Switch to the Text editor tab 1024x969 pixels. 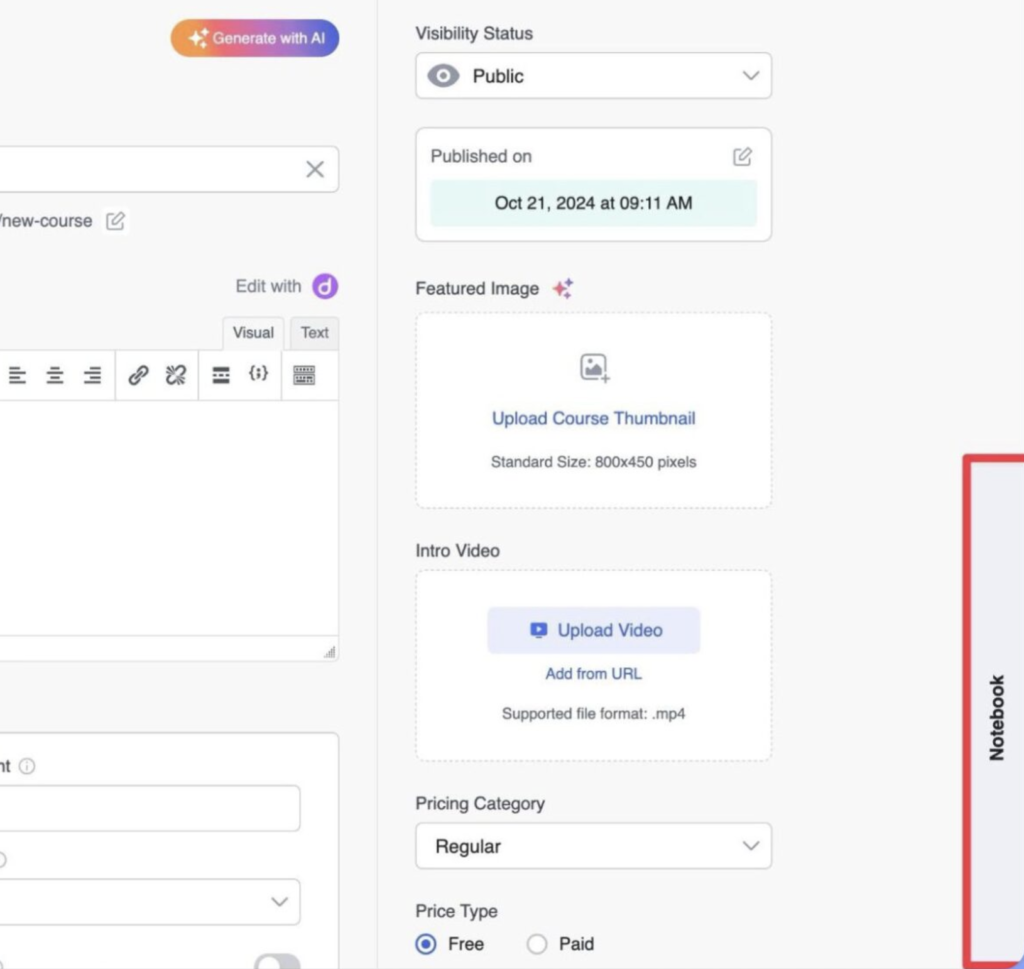[315, 333]
